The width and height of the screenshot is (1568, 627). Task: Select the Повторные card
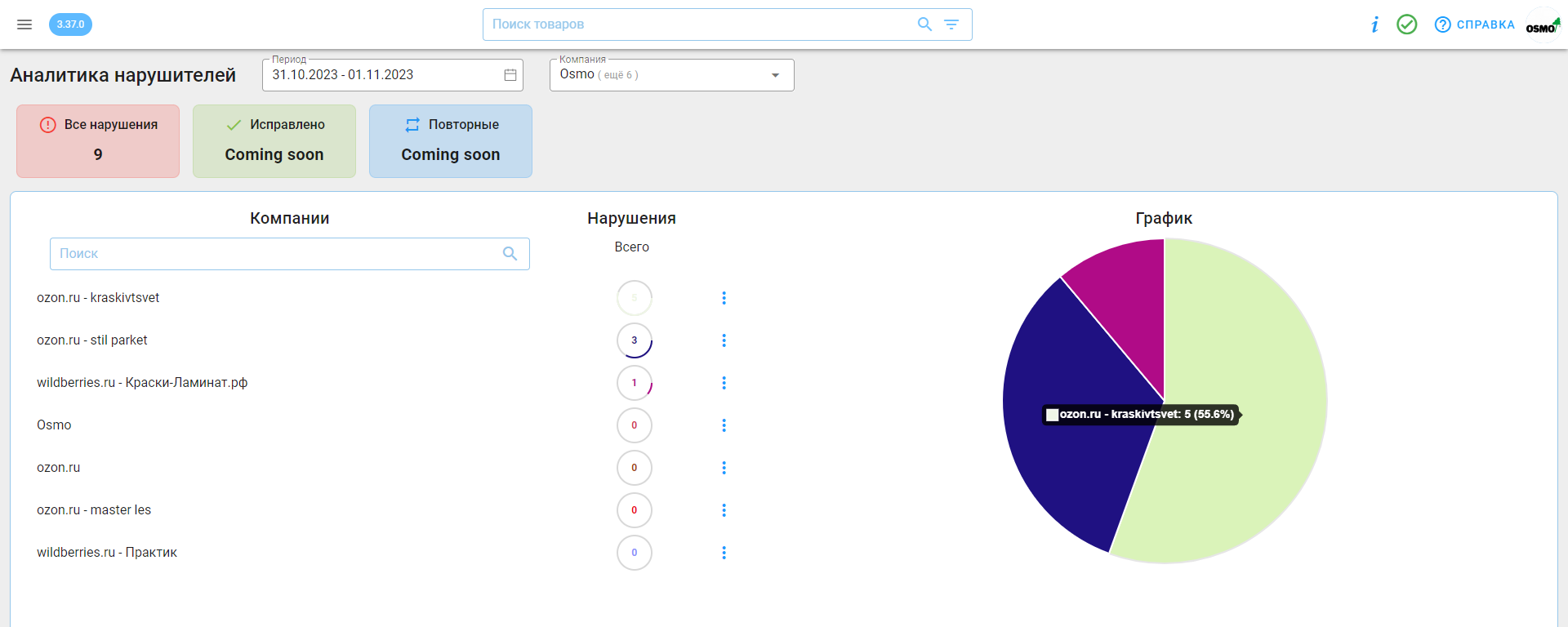451,141
